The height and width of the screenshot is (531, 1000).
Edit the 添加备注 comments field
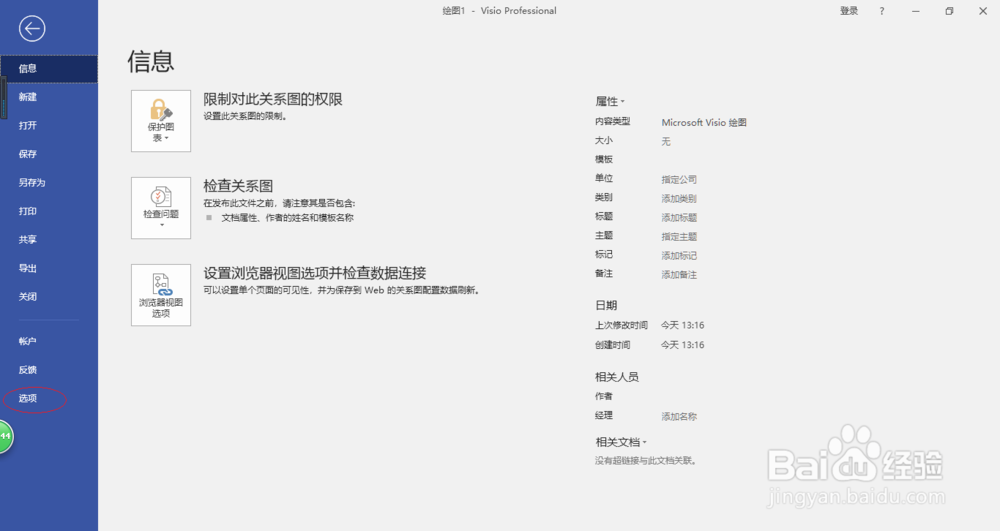tap(679, 275)
